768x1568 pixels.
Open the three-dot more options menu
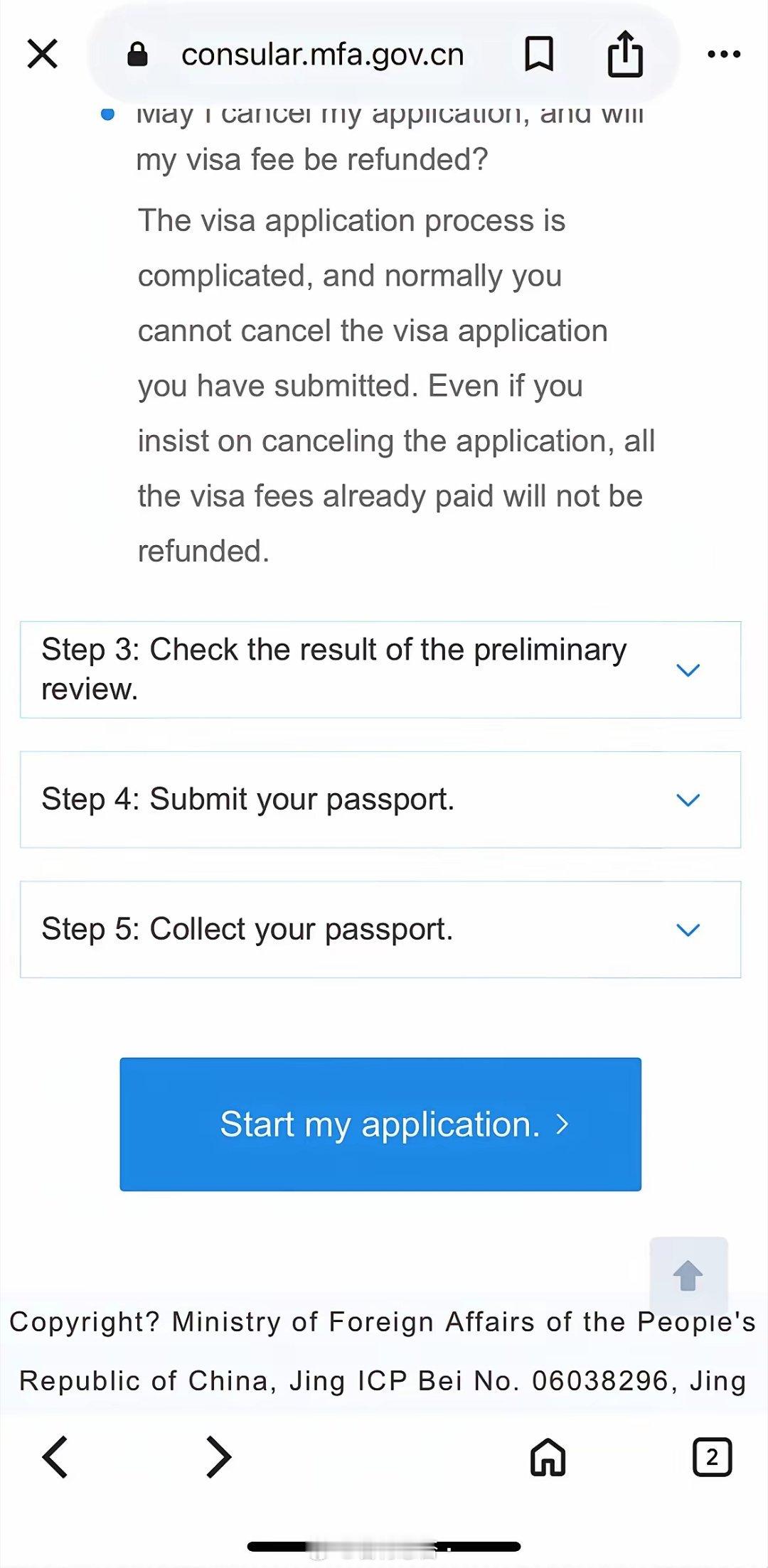pos(724,54)
